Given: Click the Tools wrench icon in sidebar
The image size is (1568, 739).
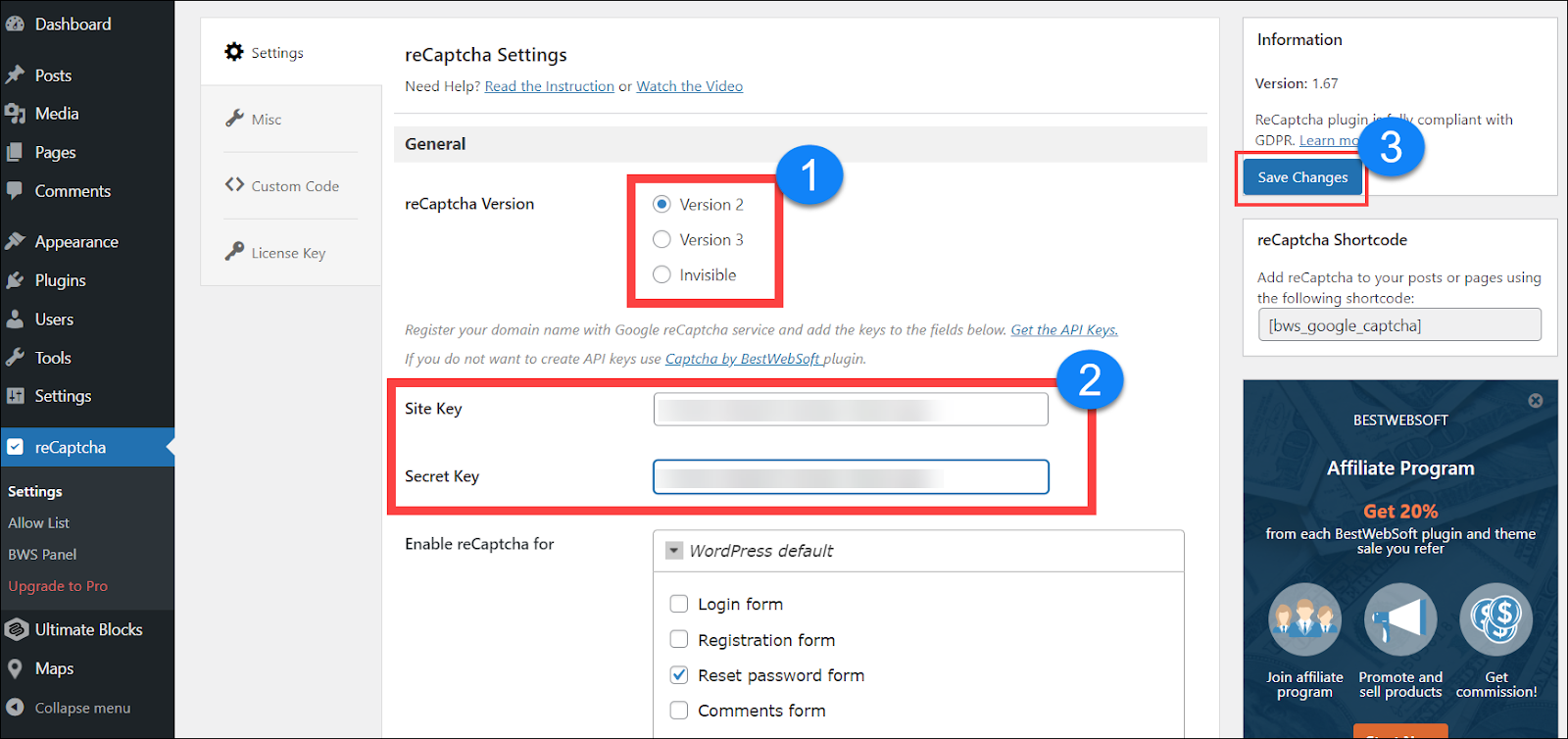Looking at the screenshot, I should pyautogui.click(x=15, y=358).
